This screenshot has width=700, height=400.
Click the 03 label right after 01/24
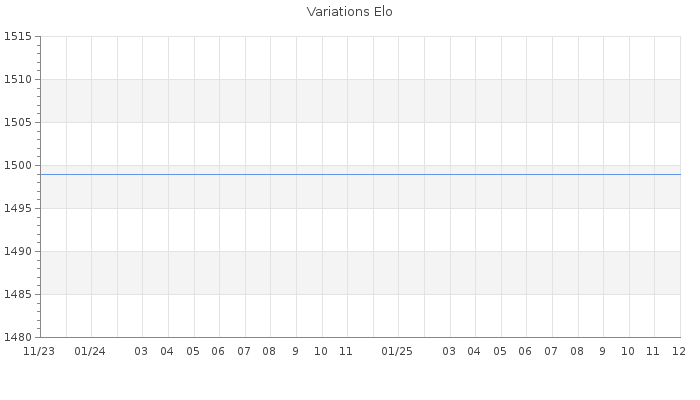click(141, 352)
